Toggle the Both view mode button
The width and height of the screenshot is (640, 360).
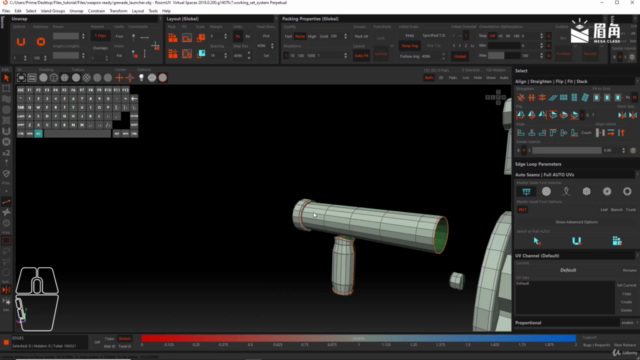coord(429,78)
